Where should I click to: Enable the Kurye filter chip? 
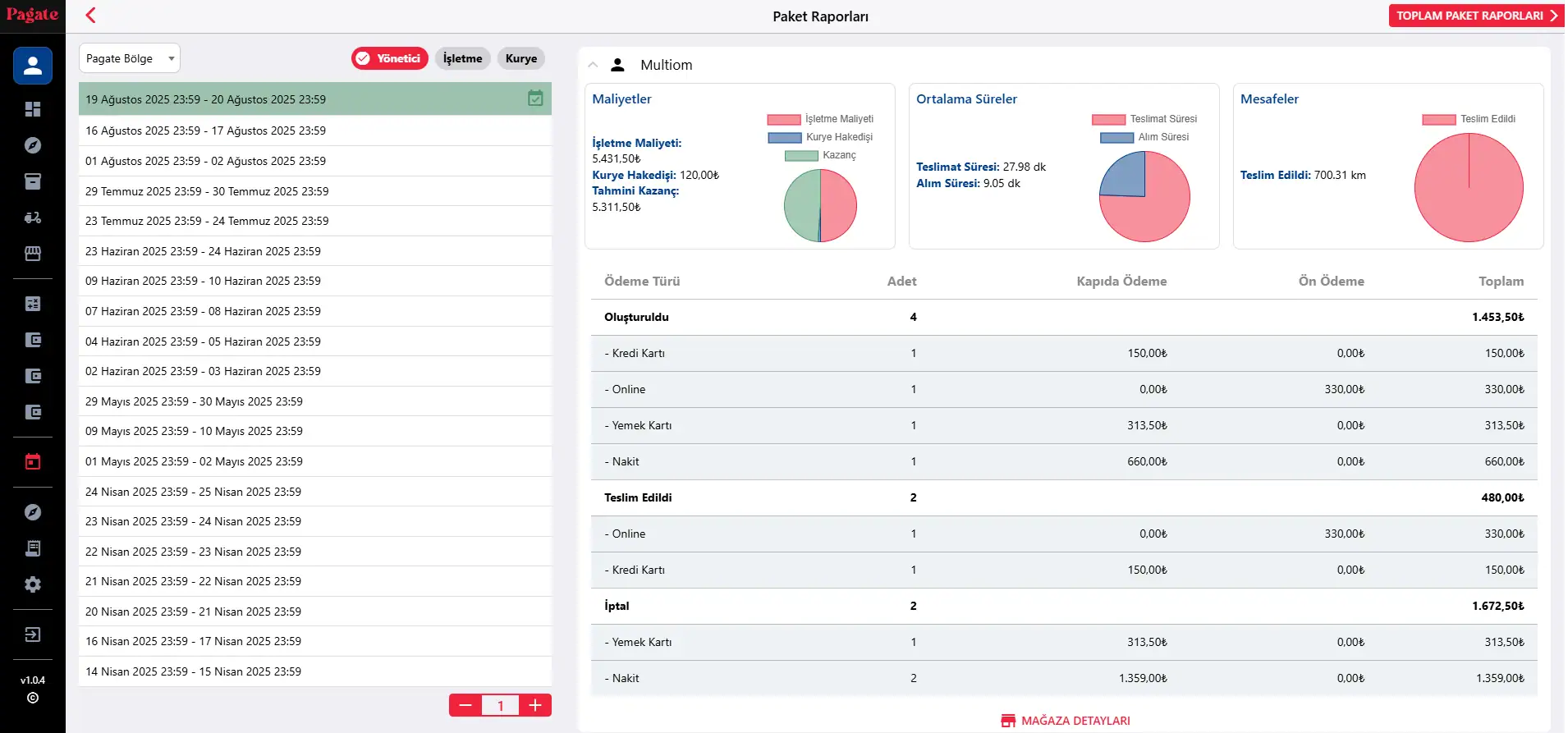point(520,58)
